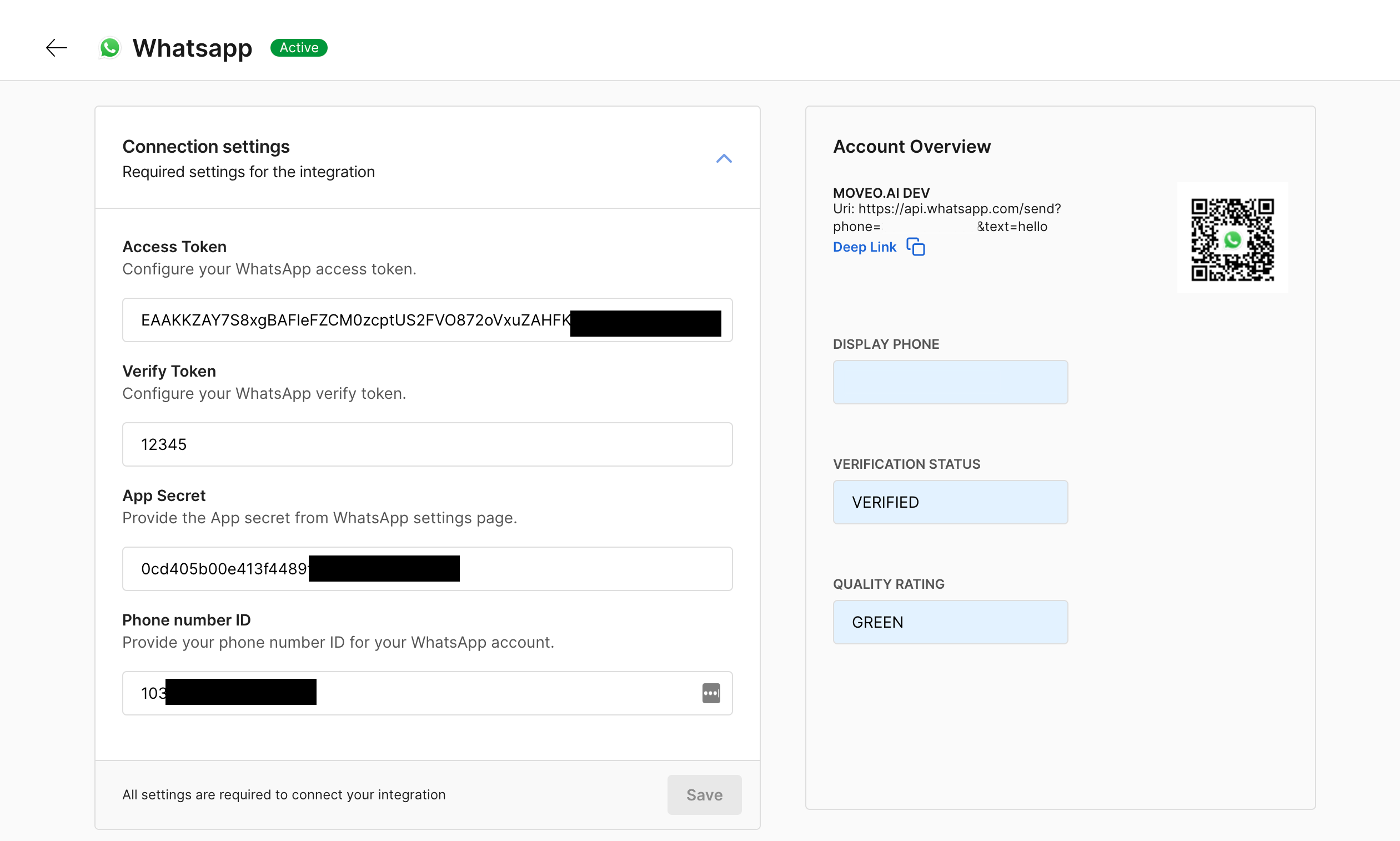The image size is (1400, 841).
Task: Click the MOVEO.AI DEV account name
Action: tap(881, 193)
